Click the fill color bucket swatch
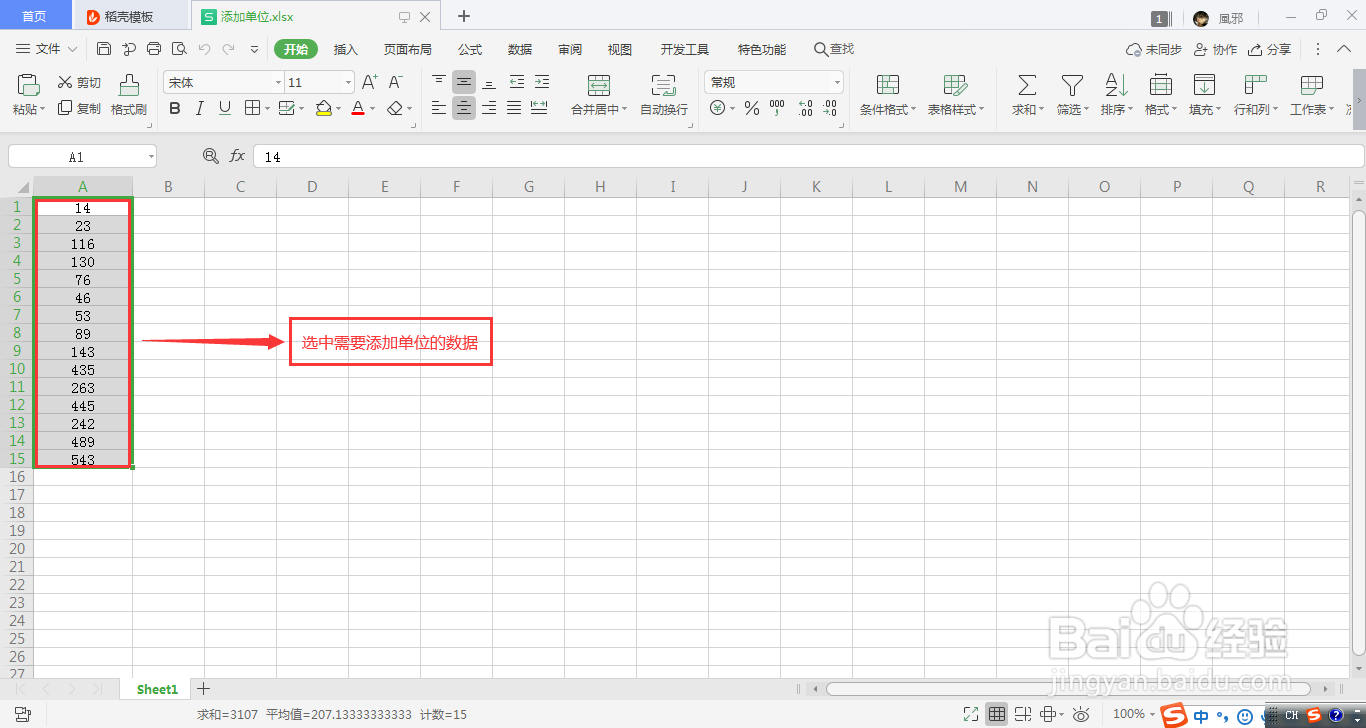The width and height of the screenshot is (1366, 728). coord(324,108)
